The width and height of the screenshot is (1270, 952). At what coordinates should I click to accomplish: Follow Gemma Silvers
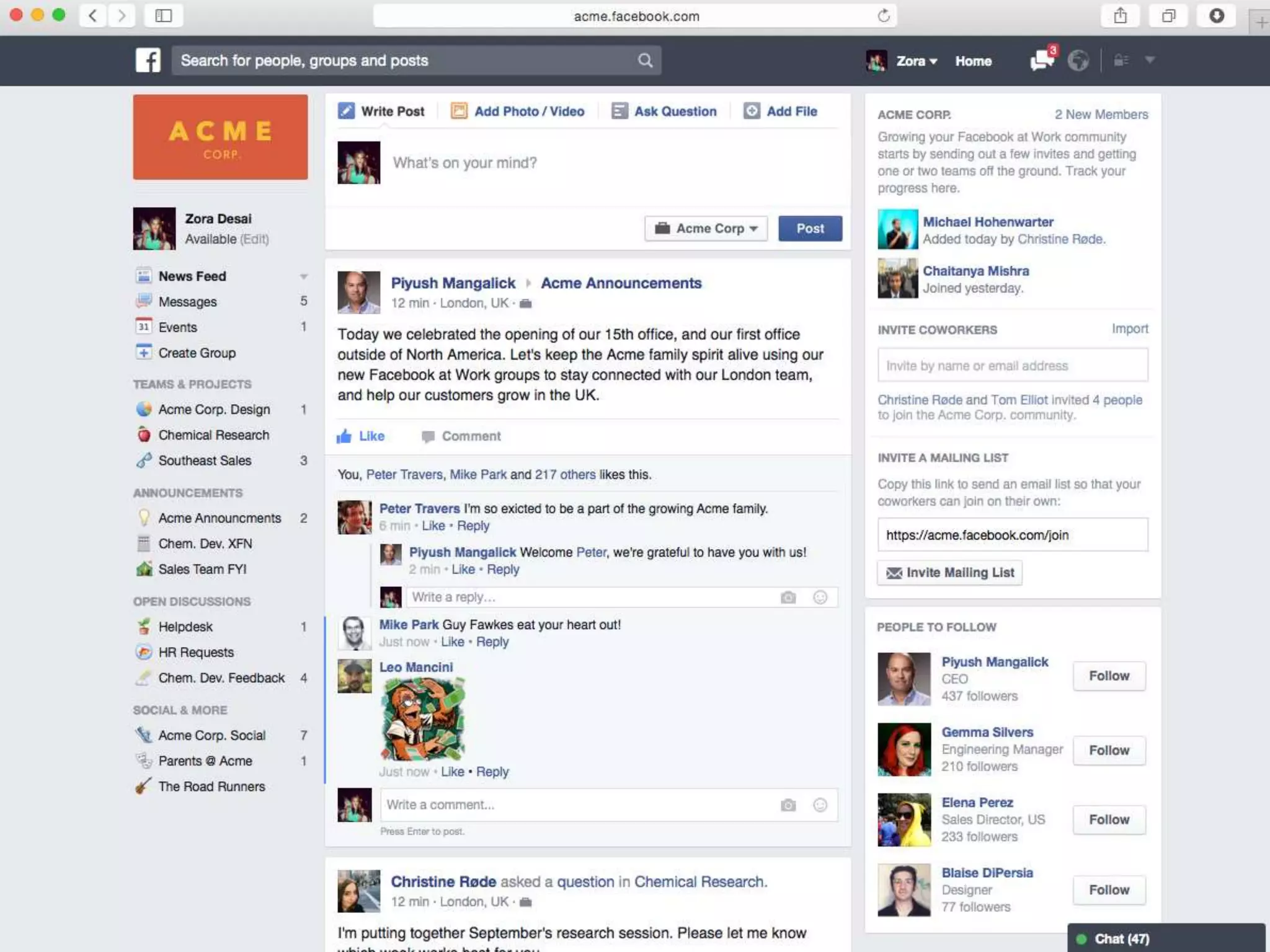[1109, 750]
